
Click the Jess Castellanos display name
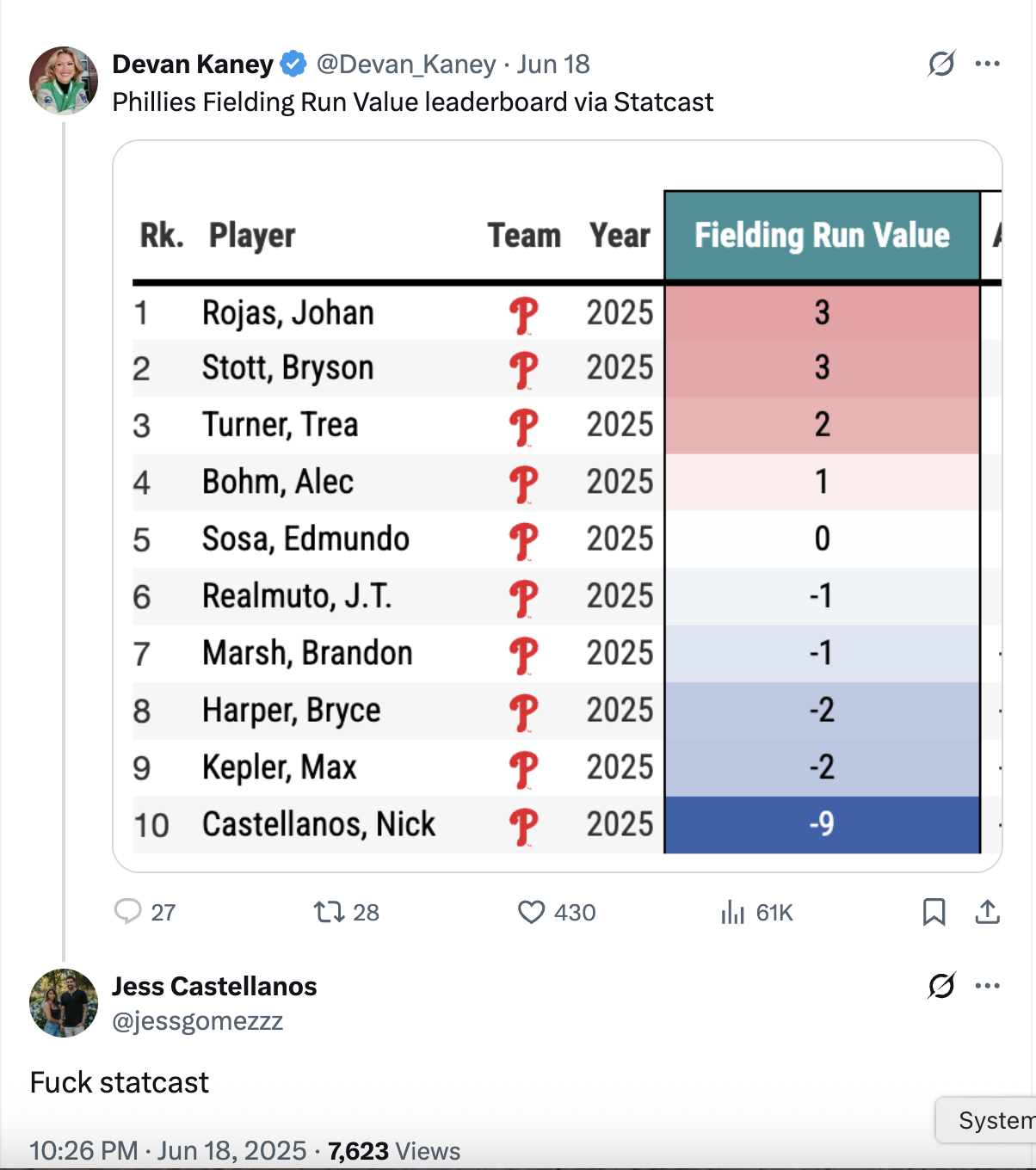coord(214,986)
